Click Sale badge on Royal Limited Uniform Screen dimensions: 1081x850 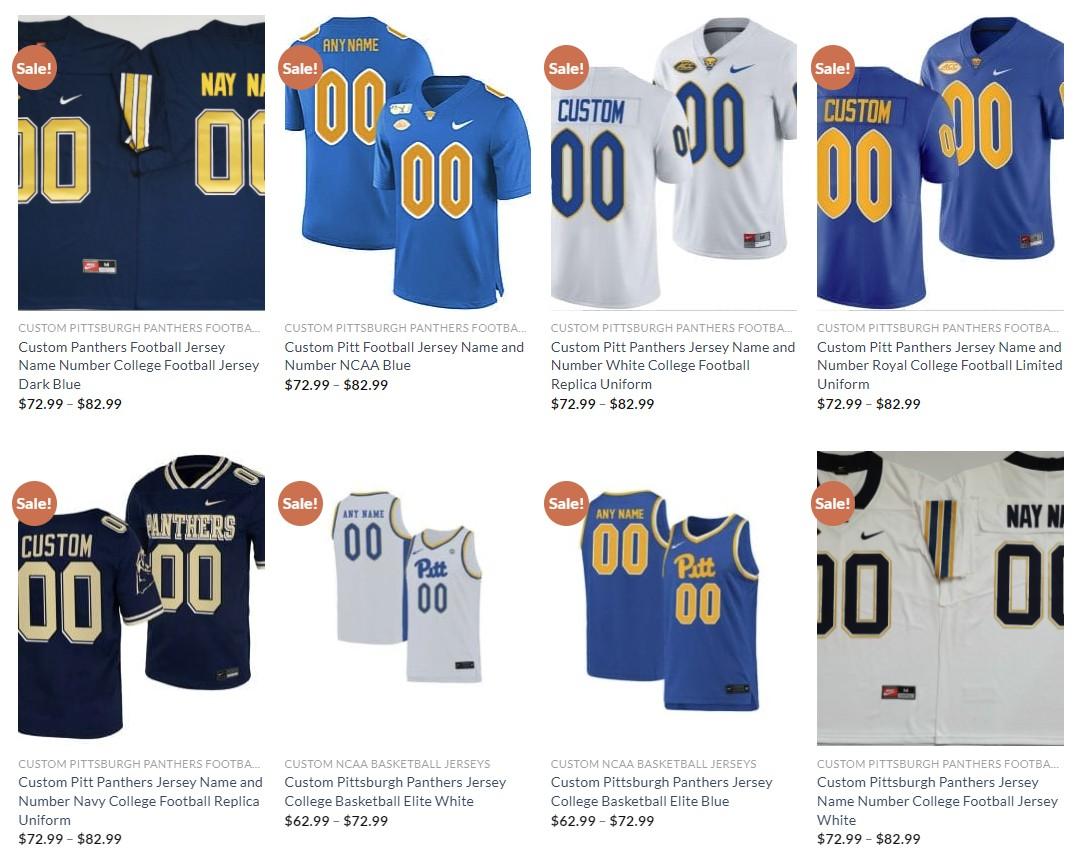832,68
